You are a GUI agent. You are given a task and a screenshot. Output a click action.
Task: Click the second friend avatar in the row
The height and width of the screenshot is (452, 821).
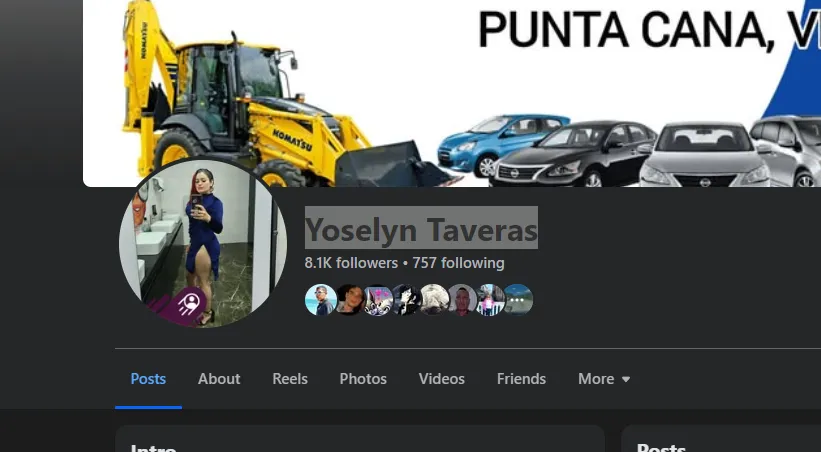click(349, 300)
